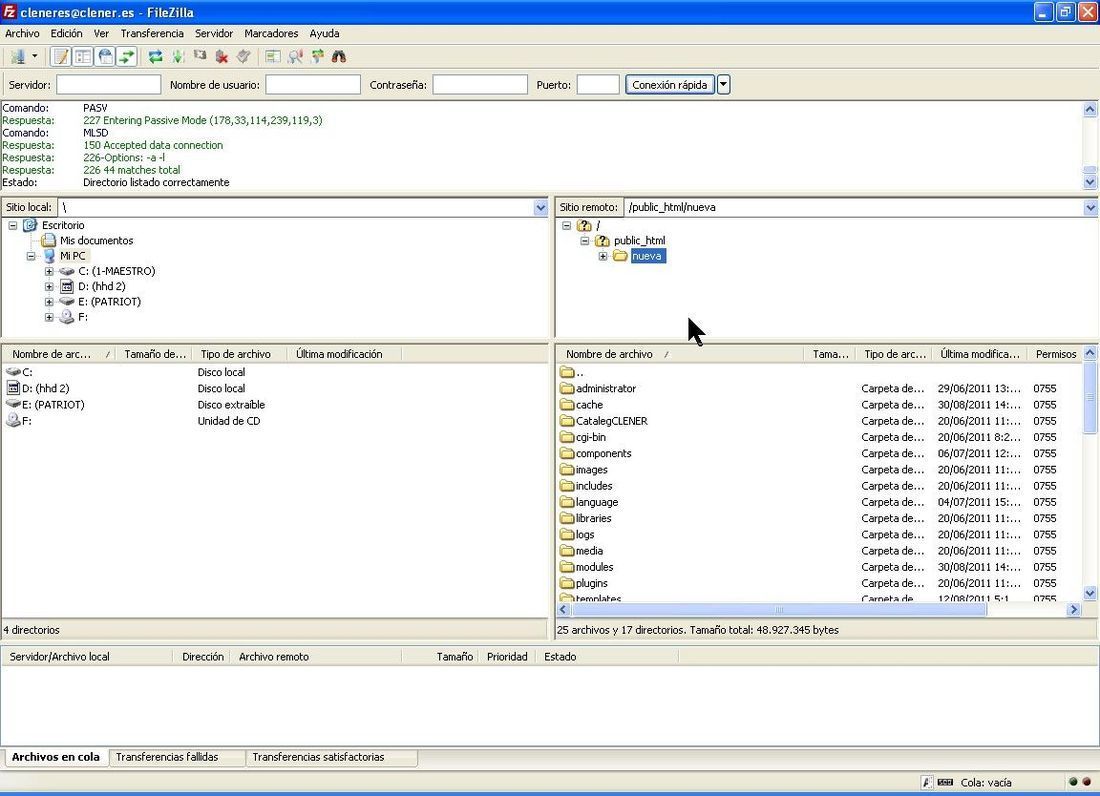Click the F: CD drive icon in list
1100x796 pixels.
(x=13, y=421)
